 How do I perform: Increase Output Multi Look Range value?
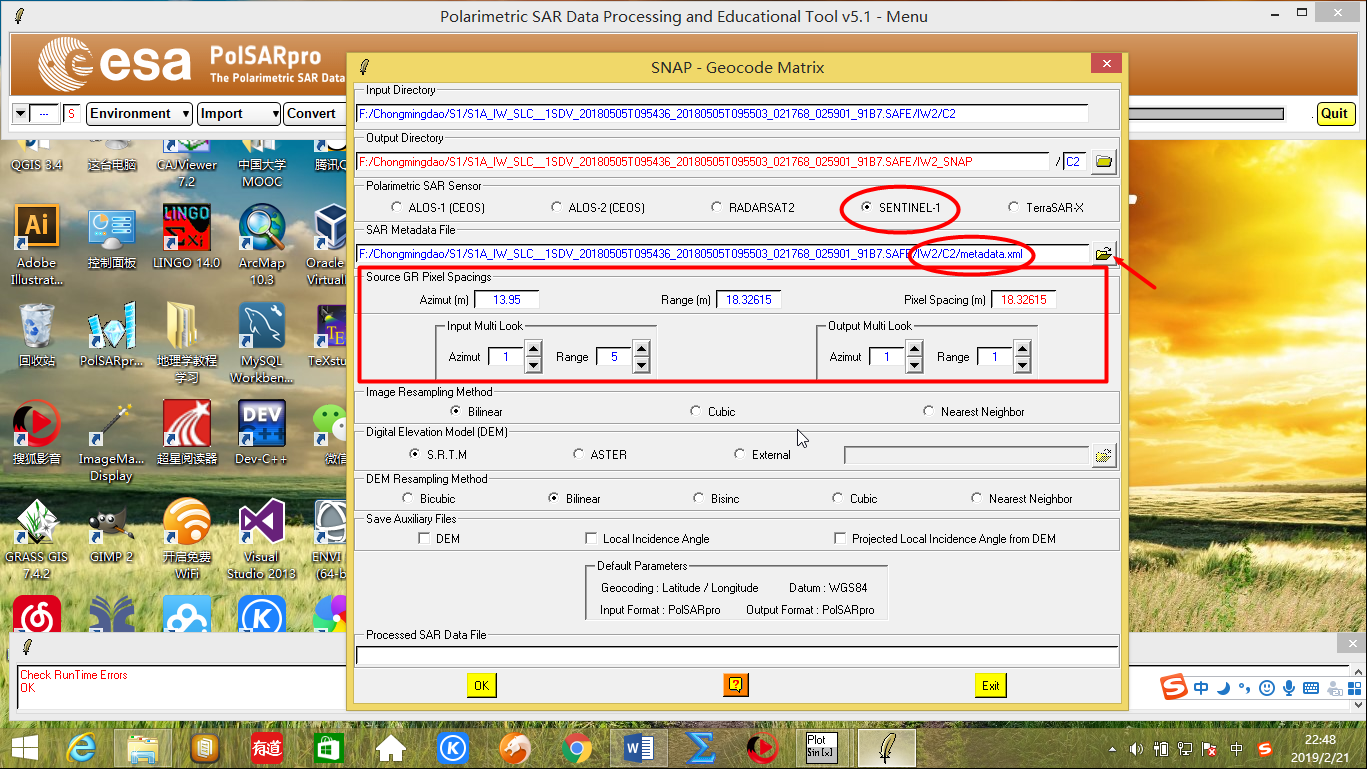[x=1021, y=349]
